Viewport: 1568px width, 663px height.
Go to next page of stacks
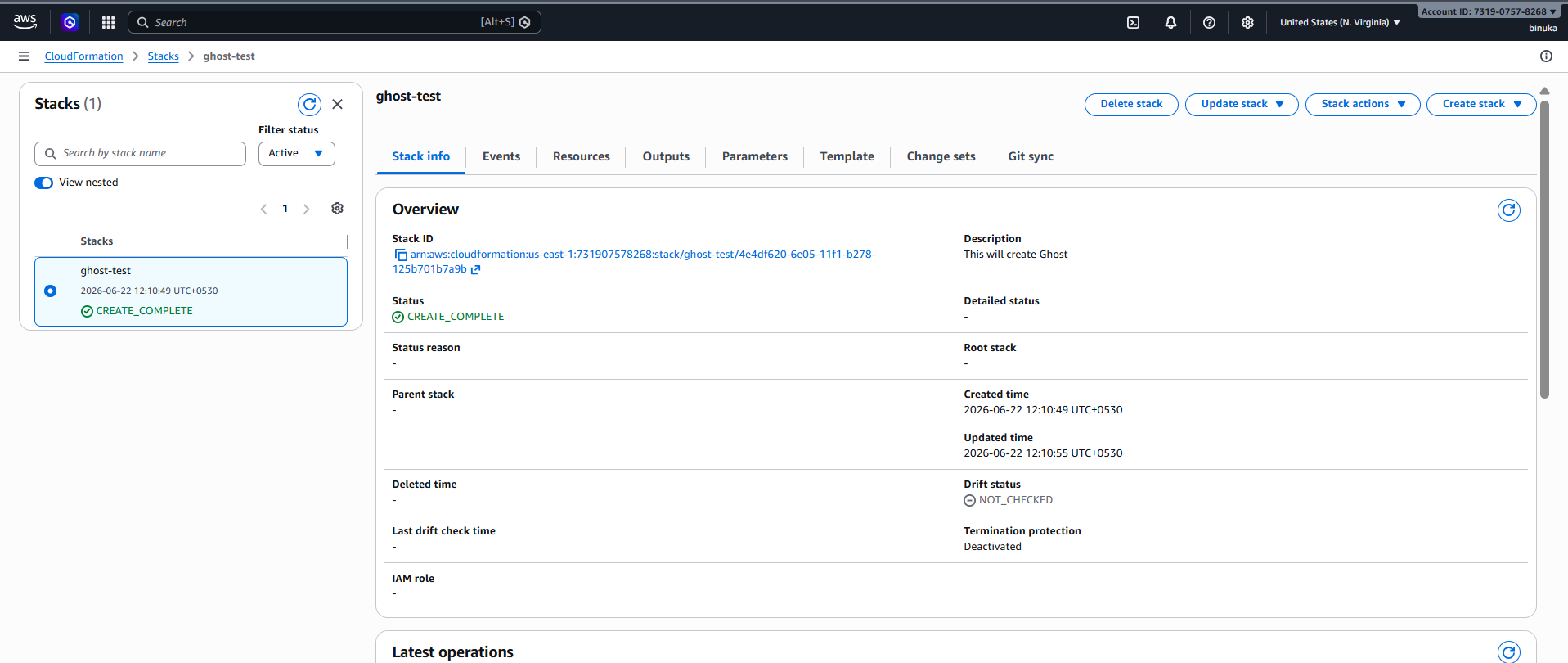(x=306, y=209)
